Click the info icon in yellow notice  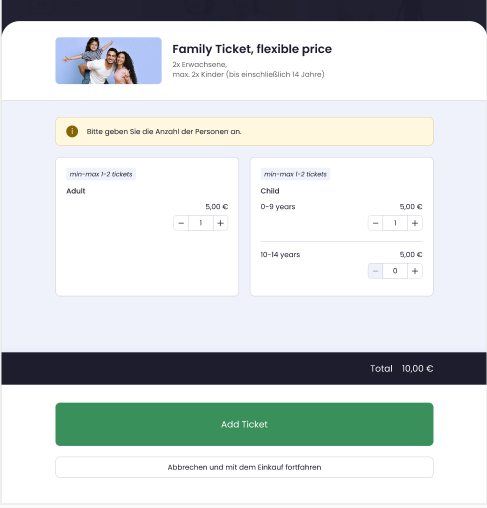pyautogui.click(x=72, y=131)
